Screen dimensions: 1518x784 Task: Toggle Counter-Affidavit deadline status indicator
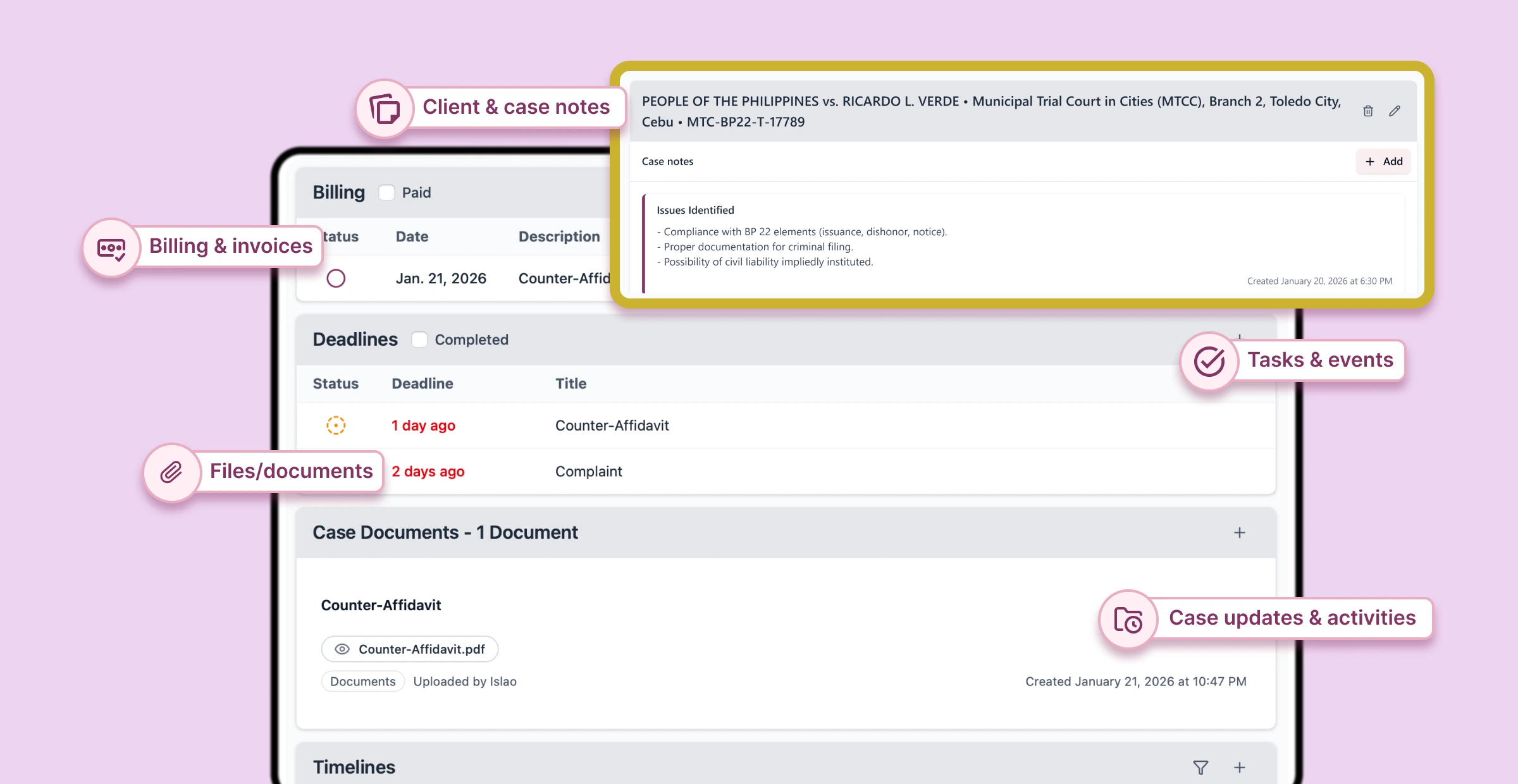coord(336,426)
